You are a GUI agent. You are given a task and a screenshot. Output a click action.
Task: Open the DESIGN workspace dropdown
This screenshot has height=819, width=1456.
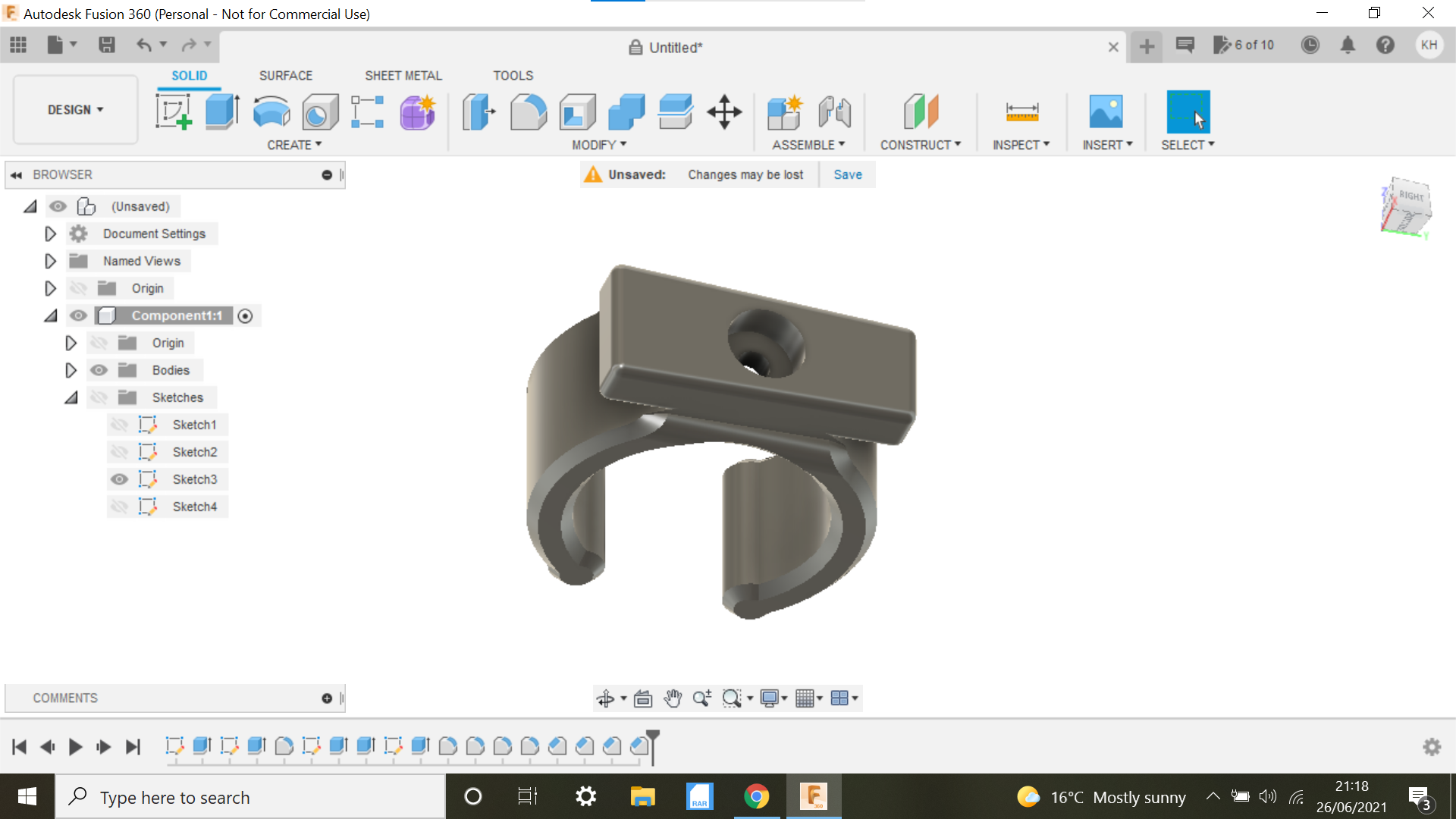click(76, 110)
